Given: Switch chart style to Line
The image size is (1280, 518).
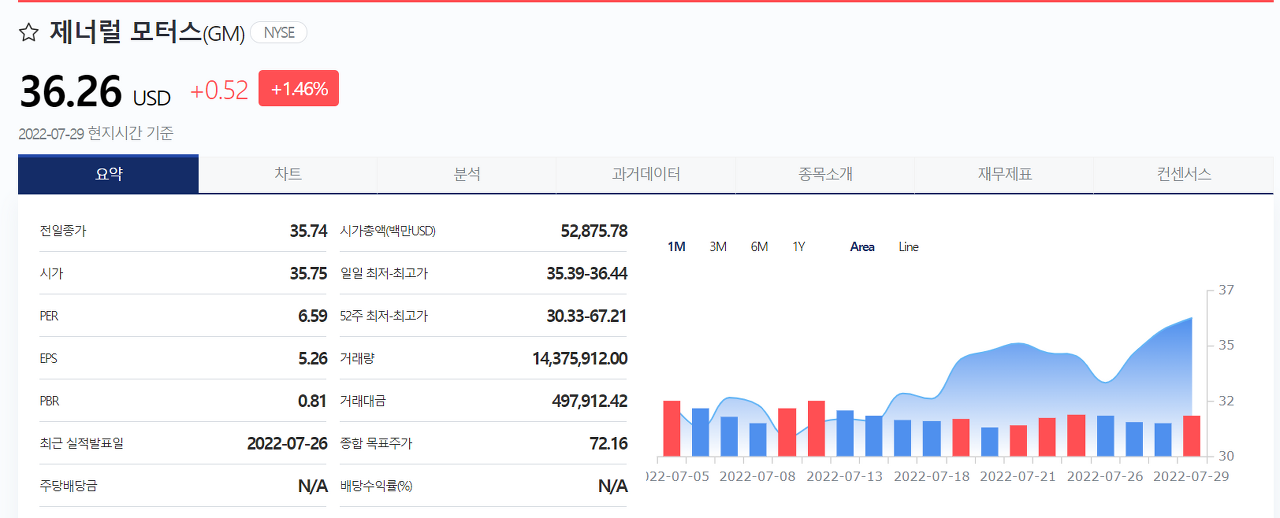Looking at the screenshot, I should point(908,247).
